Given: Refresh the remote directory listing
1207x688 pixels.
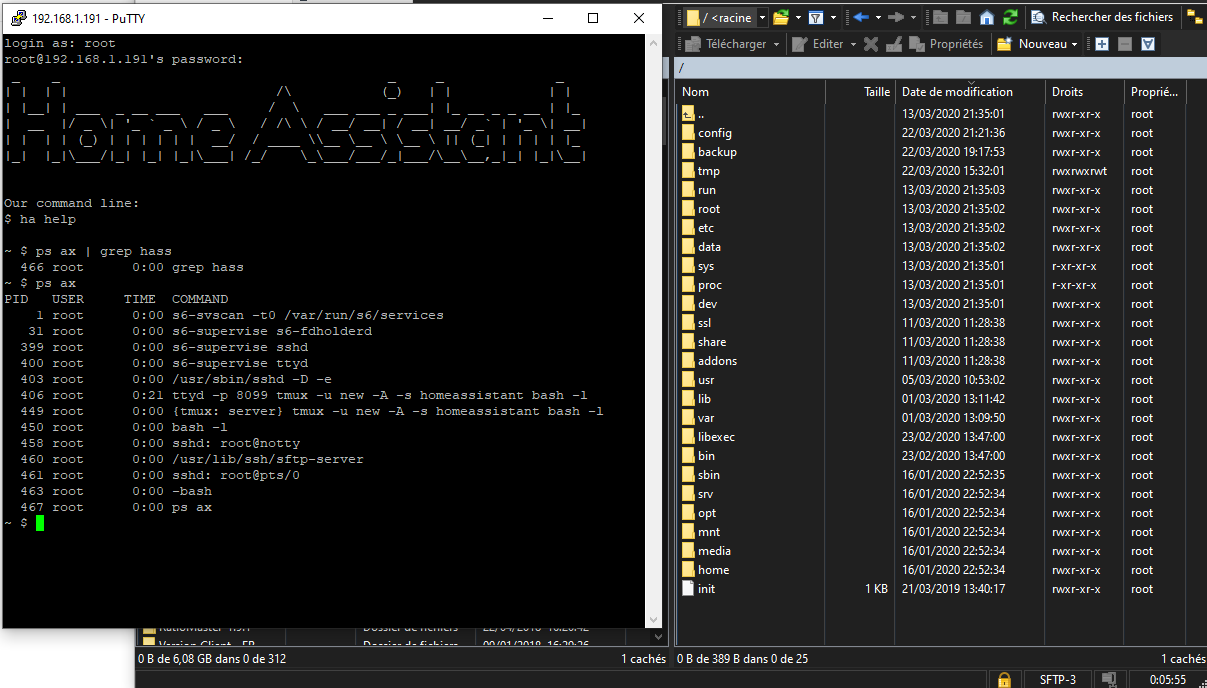Looking at the screenshot, I should point(1011,17).
